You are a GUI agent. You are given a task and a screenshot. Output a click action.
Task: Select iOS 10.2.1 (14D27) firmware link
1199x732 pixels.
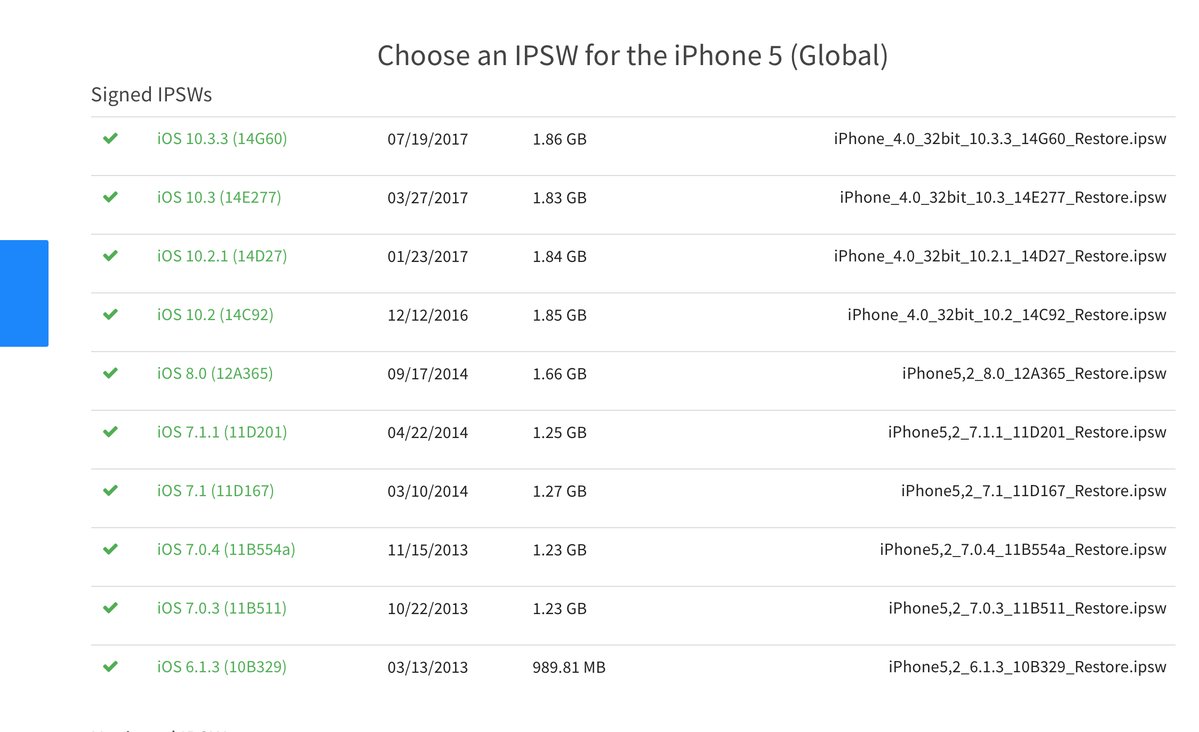pos(222,255)
